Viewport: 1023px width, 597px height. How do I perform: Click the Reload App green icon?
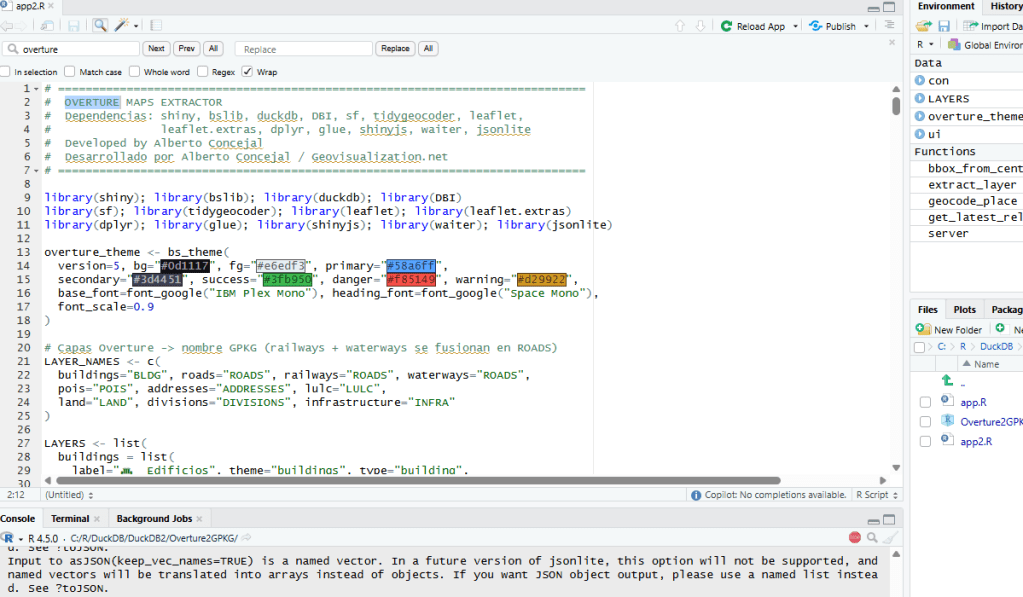pyautogui.click(x=727, y=26)
